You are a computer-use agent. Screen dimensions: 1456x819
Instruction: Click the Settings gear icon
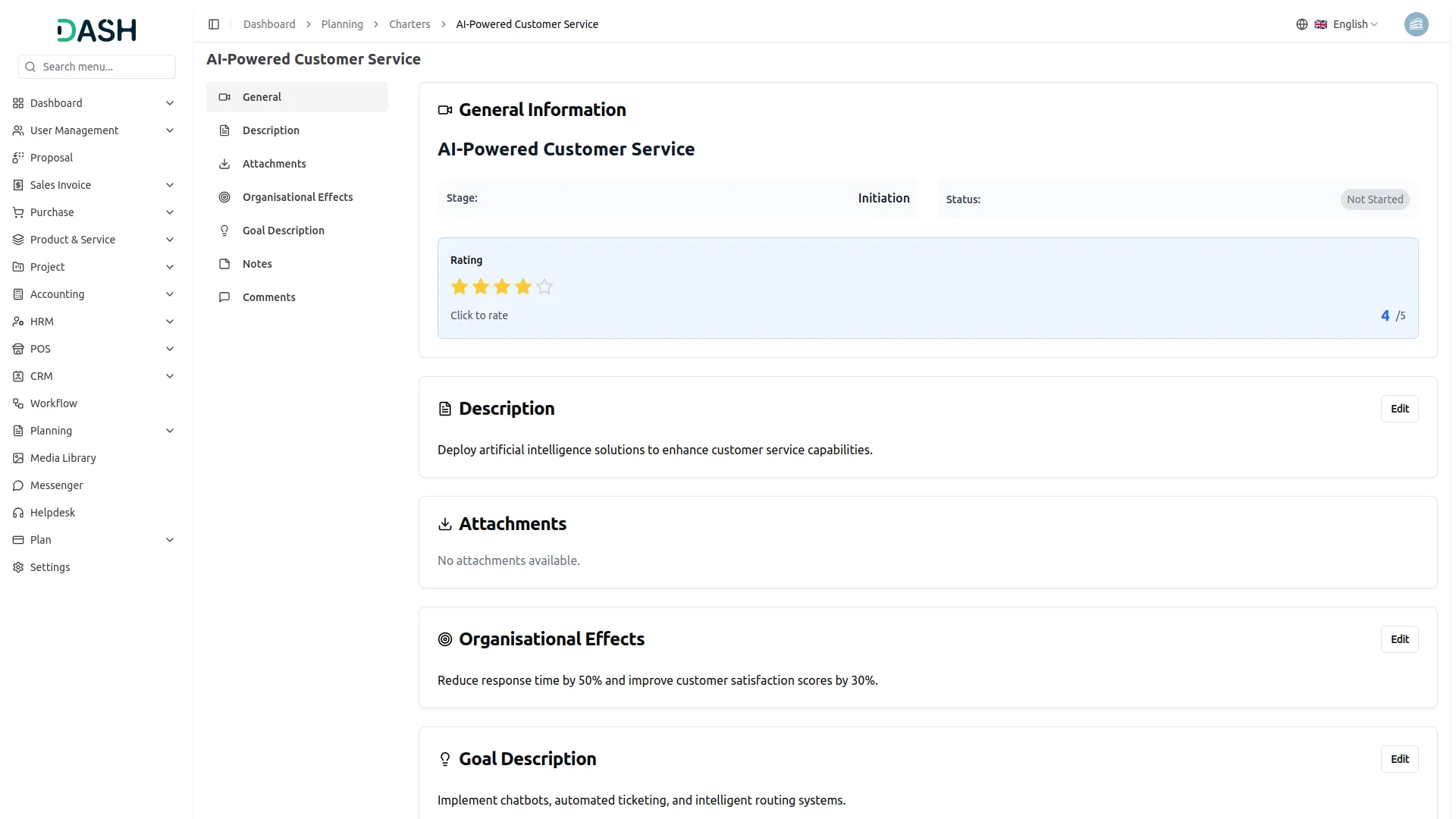[18, 567]
